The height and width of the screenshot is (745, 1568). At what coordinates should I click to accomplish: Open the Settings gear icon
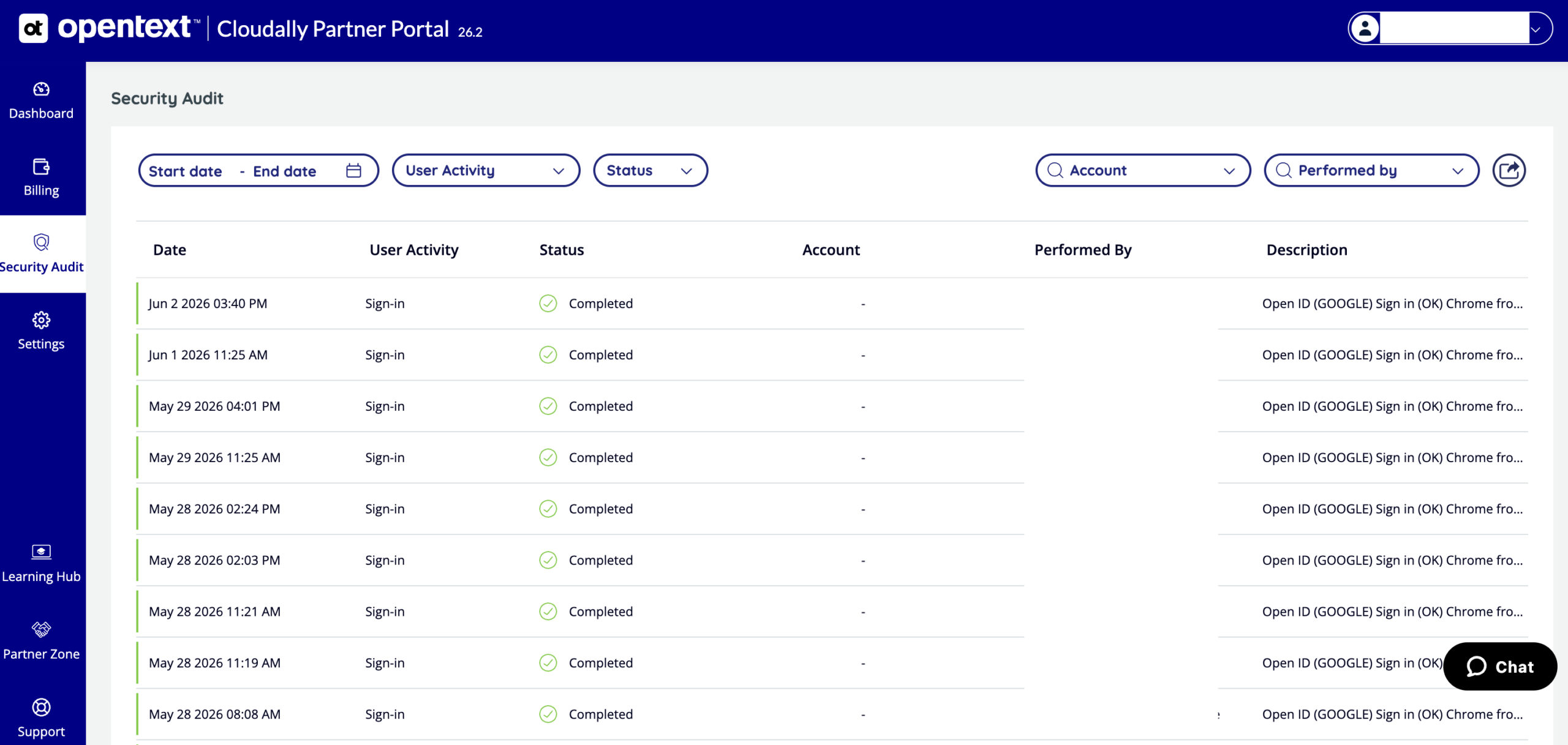tap(41, 320)
